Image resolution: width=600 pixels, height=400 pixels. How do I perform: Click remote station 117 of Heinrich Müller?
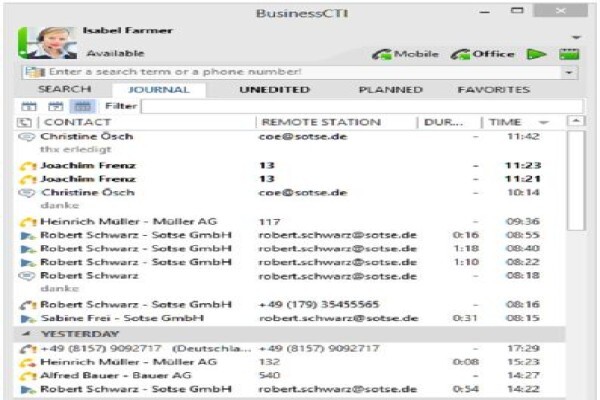[x=270, y=222]
